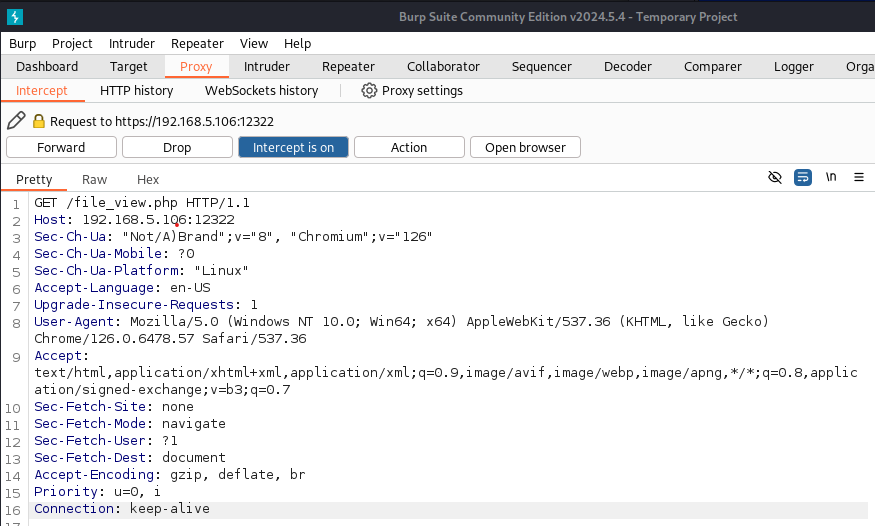Switch to the Logger tab
875x526 pixels.
tap(794, 66)
